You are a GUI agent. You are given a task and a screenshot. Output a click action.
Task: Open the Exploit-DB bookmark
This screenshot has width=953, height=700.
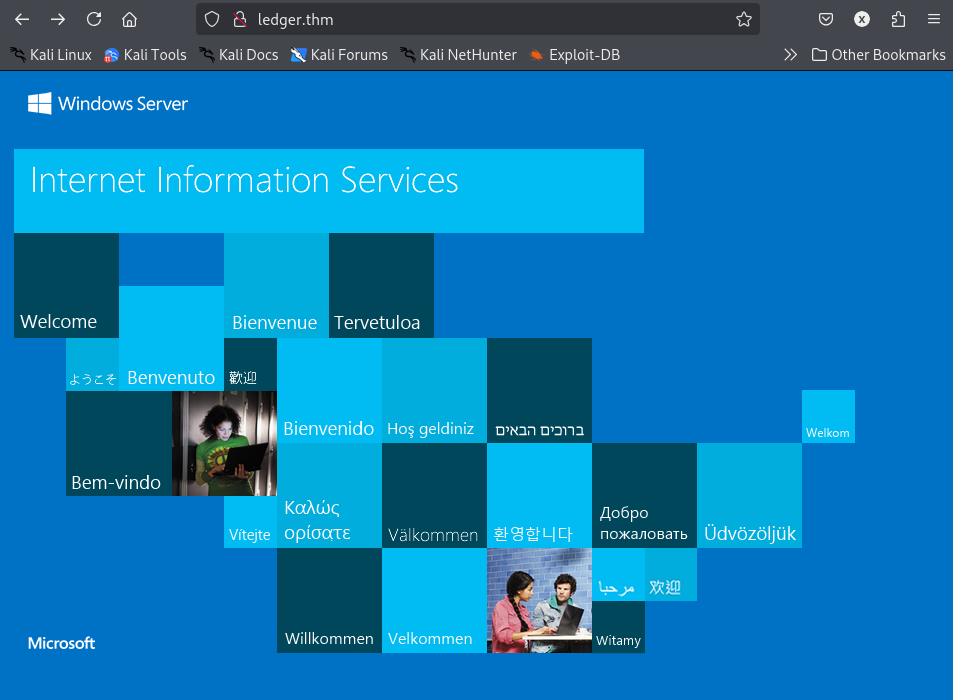[574, 55]
